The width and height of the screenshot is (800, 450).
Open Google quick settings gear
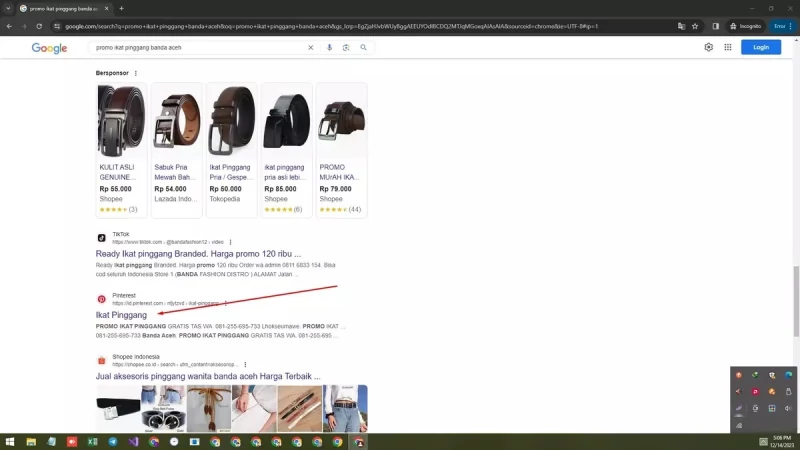[x=709, y=47]
